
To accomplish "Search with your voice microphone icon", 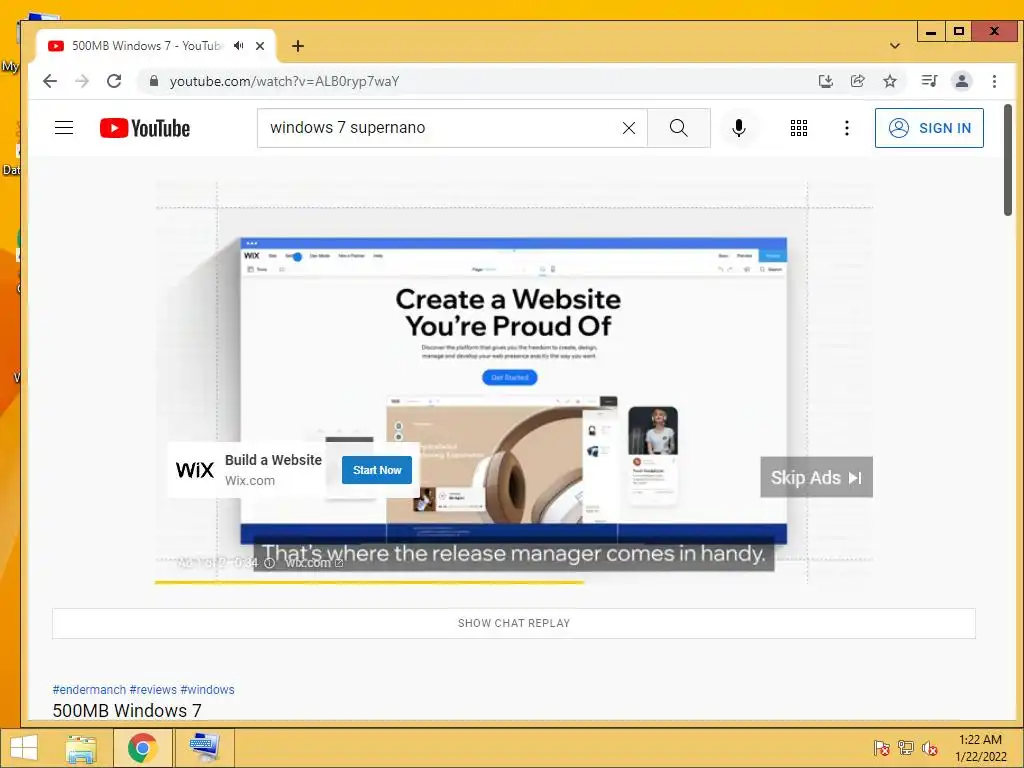I will [x=739, y=128].
